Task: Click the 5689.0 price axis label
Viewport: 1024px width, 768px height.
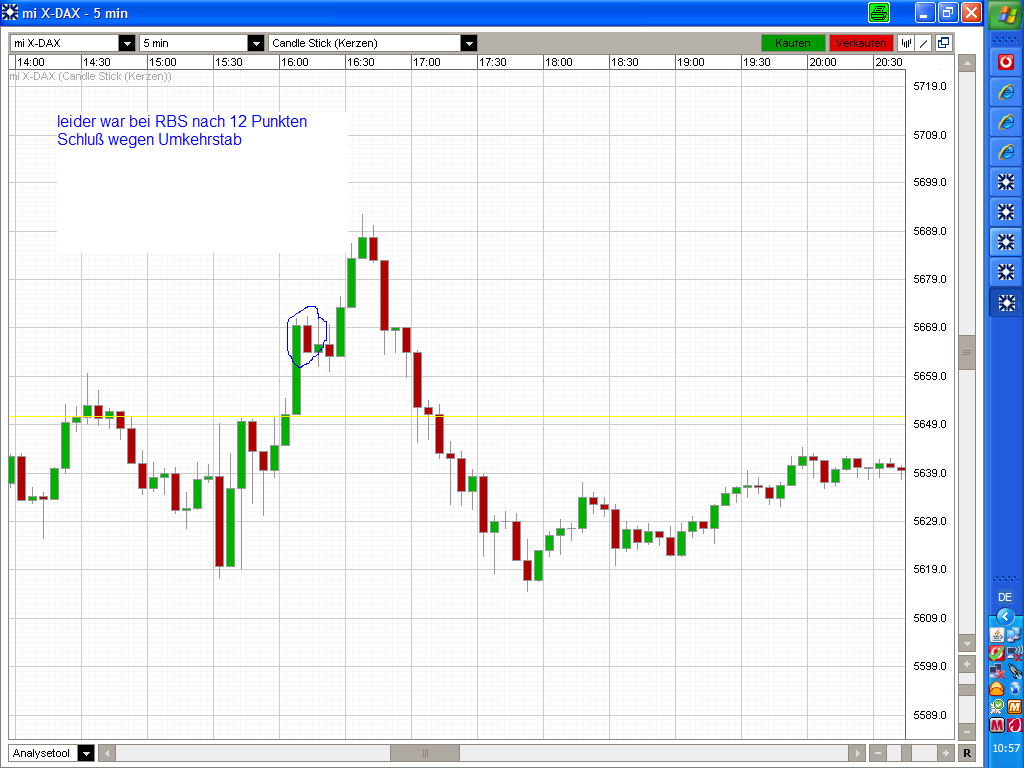Action: tap(930, 231)
